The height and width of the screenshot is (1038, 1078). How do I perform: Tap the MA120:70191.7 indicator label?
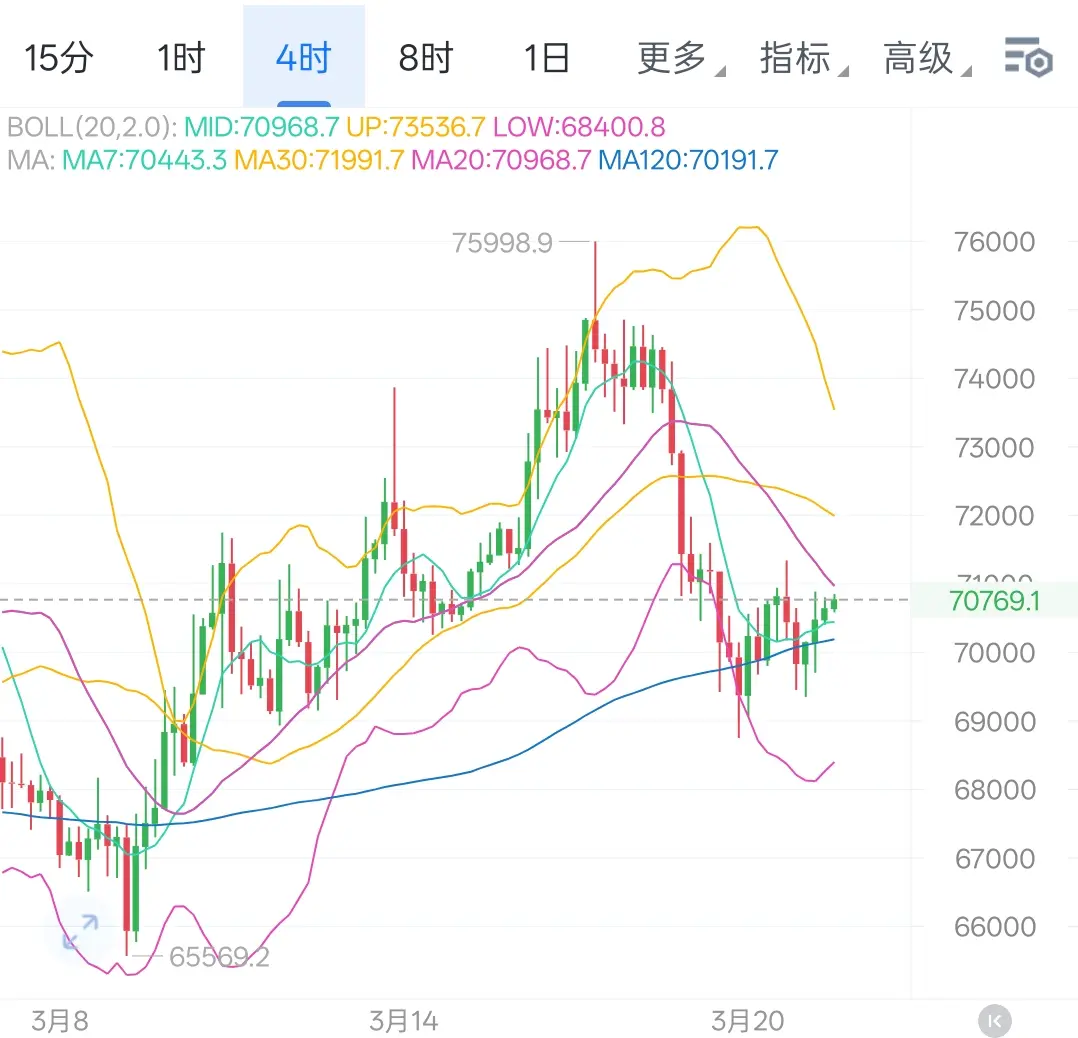(x=688, y=160)
